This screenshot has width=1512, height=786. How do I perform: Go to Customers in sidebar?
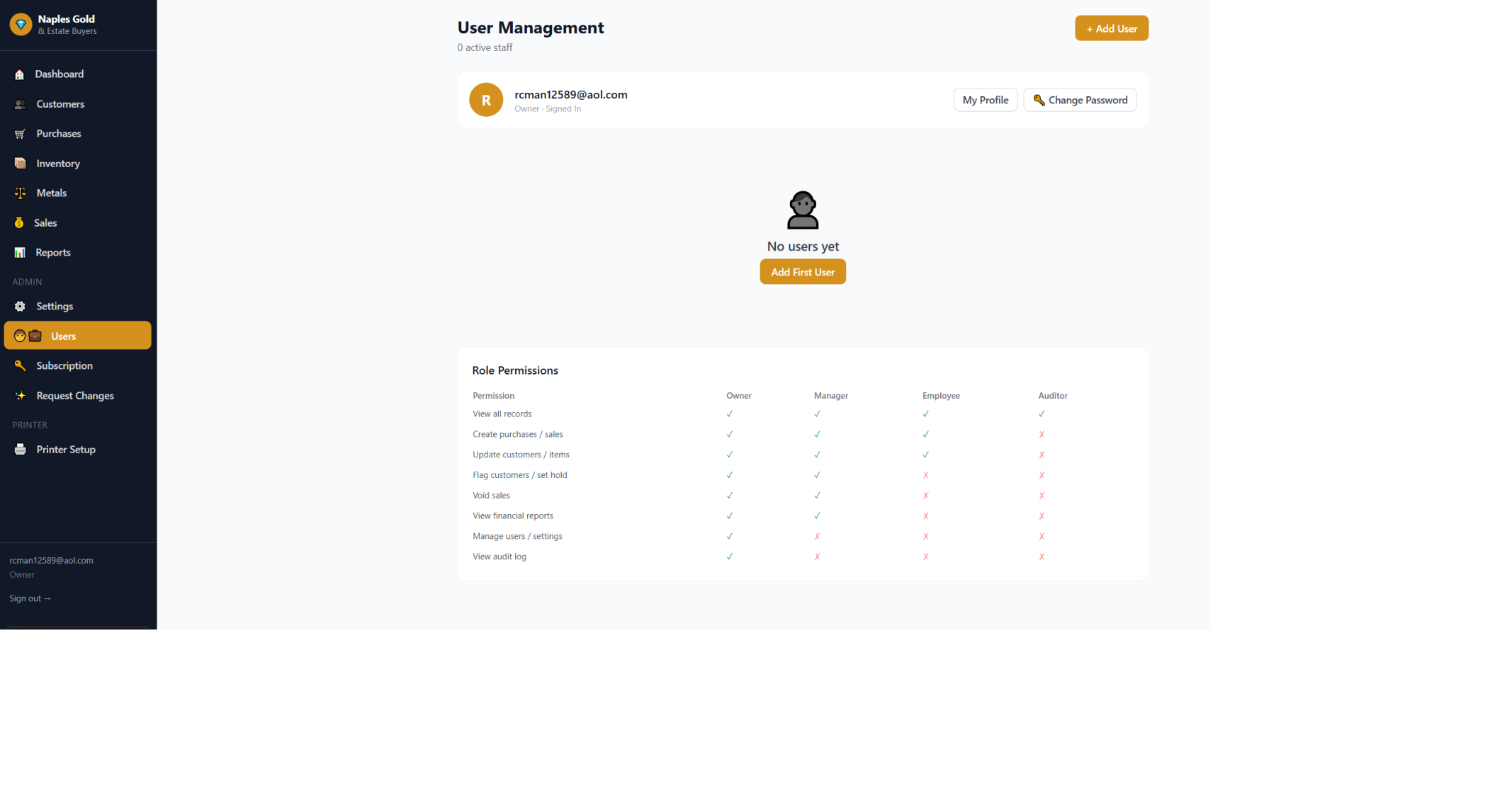click(x=78, y=104)
